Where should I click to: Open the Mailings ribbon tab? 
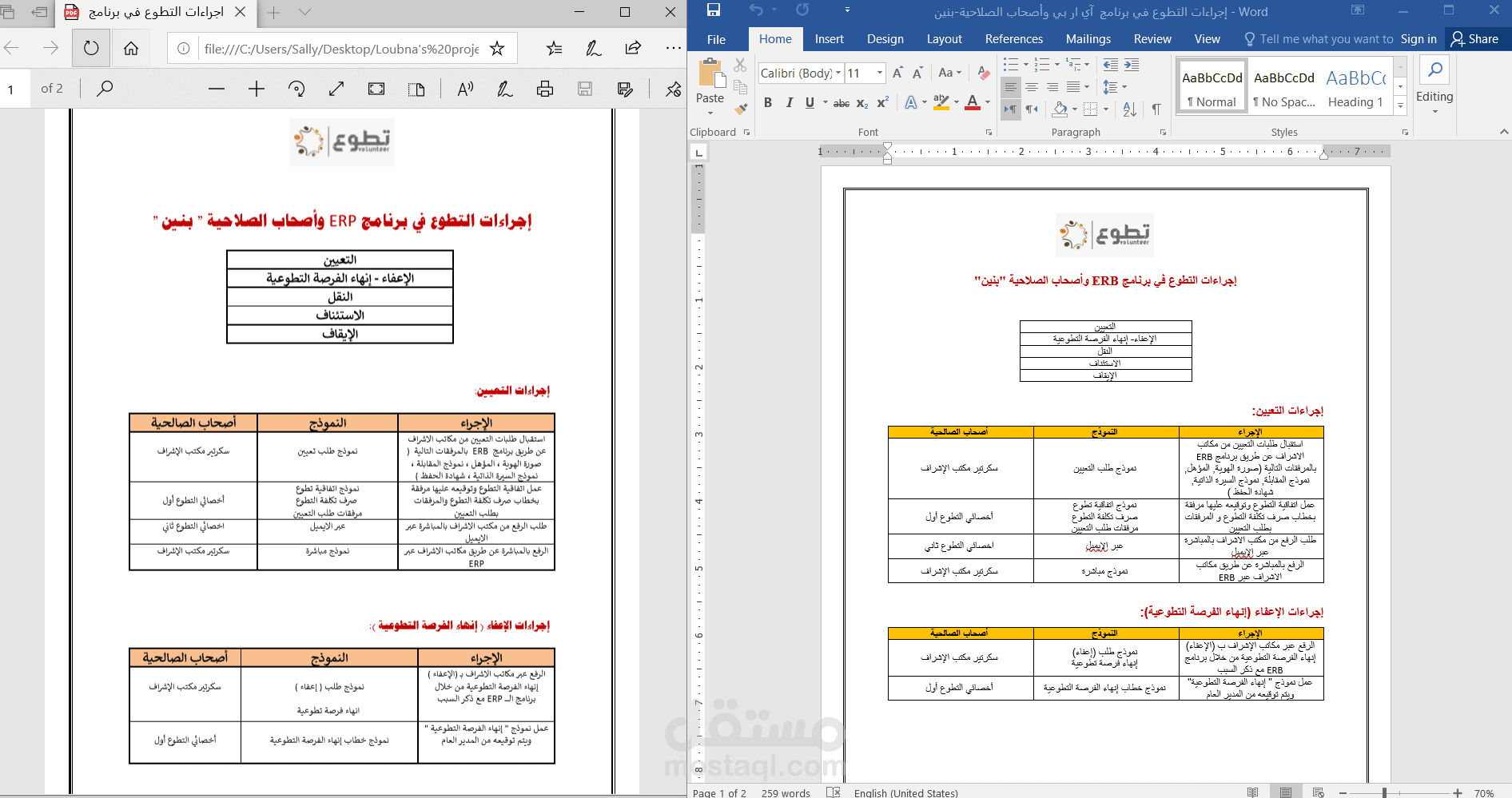click(1088, 38)
